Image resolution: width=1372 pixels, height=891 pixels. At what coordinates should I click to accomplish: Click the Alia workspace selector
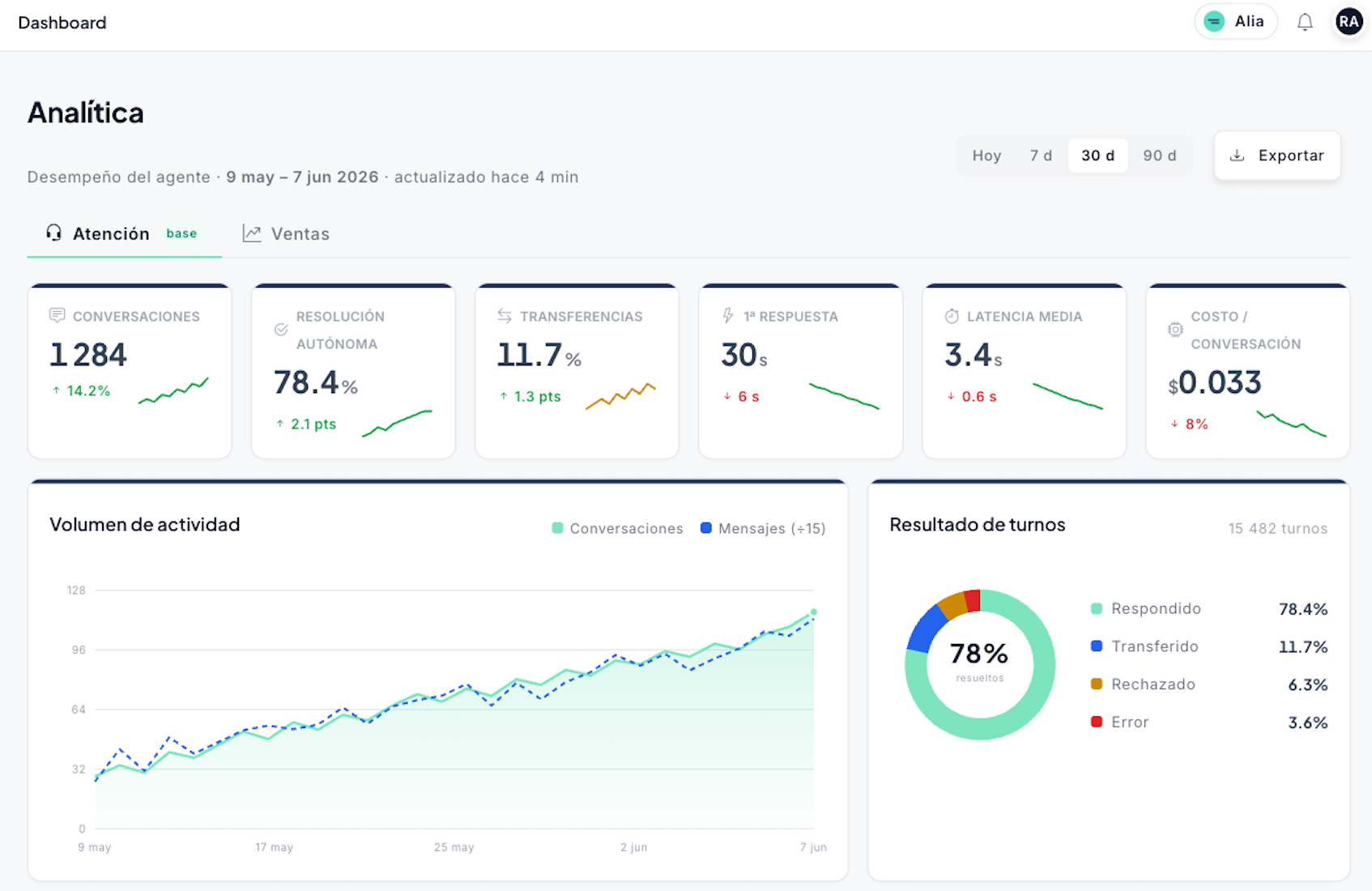pyautogui.click(x=1235, y=22)
